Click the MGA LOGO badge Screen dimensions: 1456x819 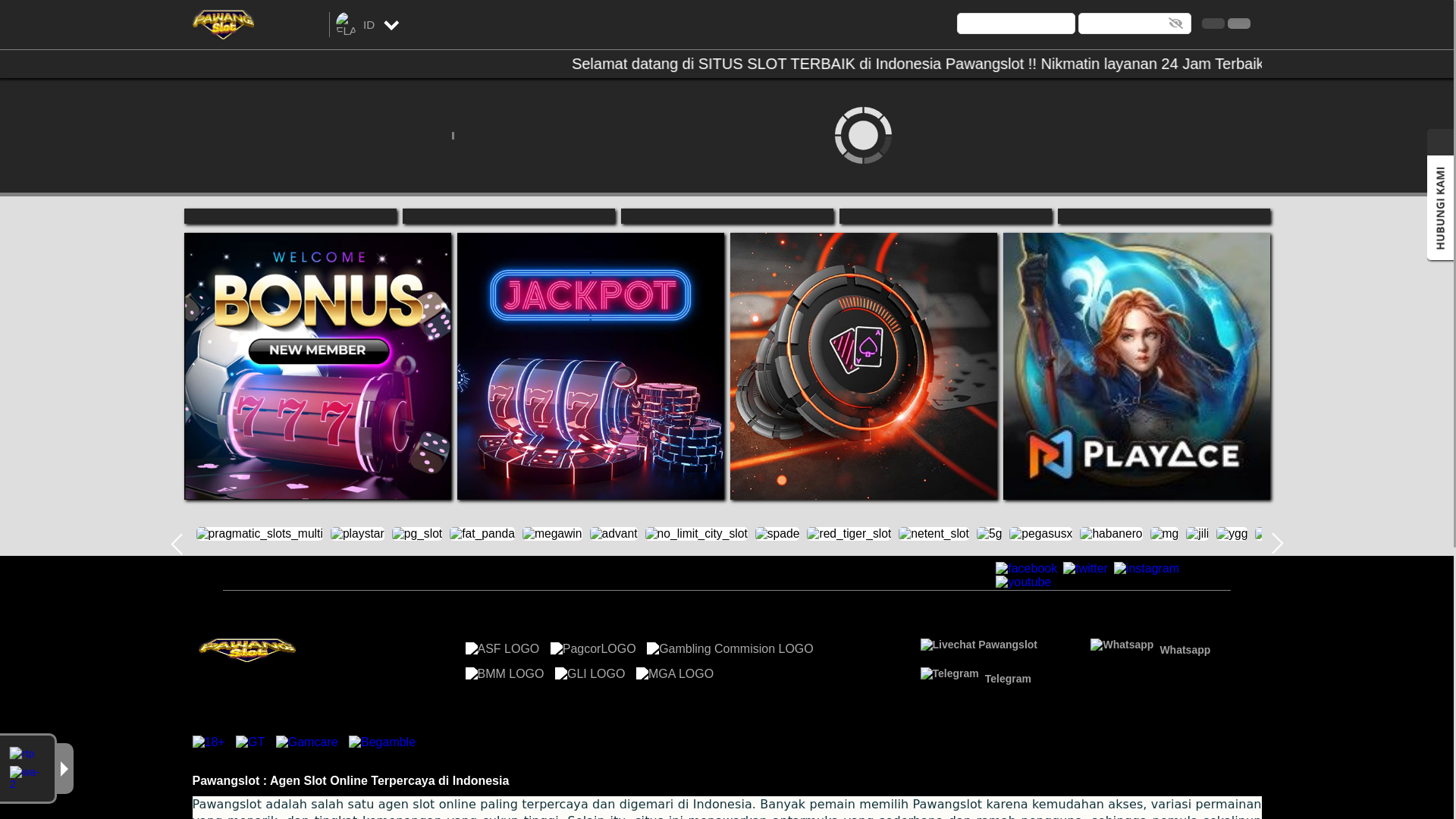coord(675,674)
